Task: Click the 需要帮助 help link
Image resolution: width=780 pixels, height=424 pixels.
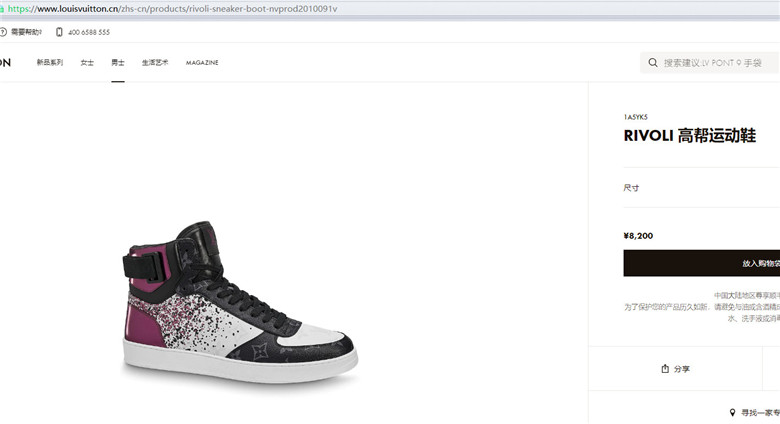Action: tap(26, 32)
